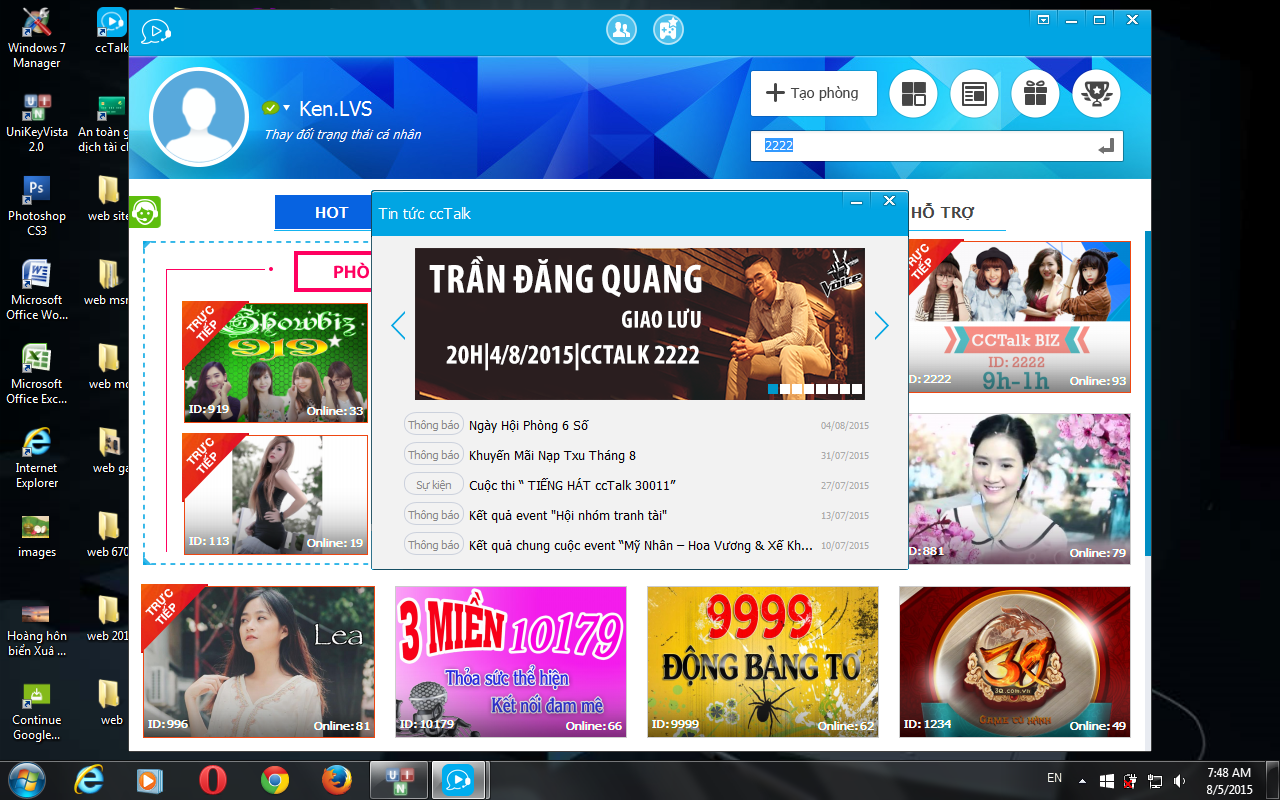Show next banner in news popup
The height and width of the screenshot is (800, 1280).
click(x=881, y=325)
